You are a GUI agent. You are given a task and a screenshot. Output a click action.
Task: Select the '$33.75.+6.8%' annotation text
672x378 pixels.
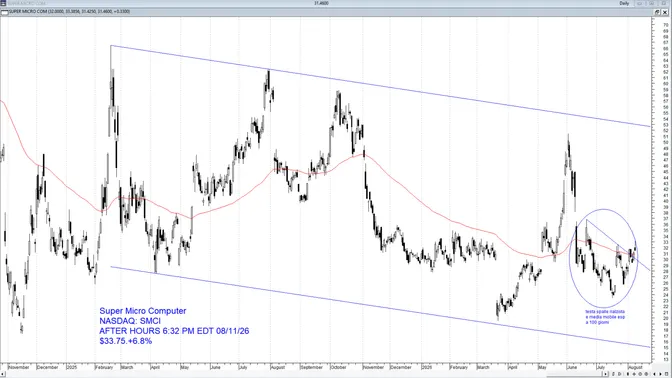pyautogui.click(x=126, y=341)
